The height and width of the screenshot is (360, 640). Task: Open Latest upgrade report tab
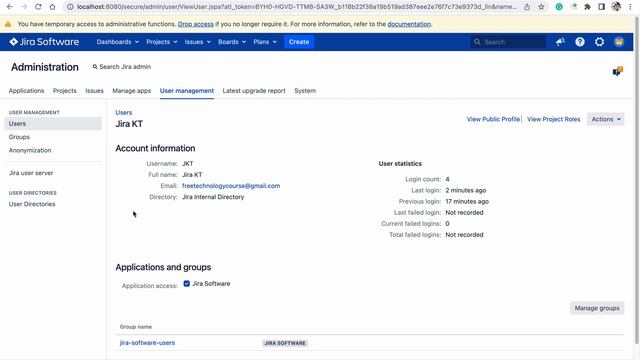click(x=254, y=91)
